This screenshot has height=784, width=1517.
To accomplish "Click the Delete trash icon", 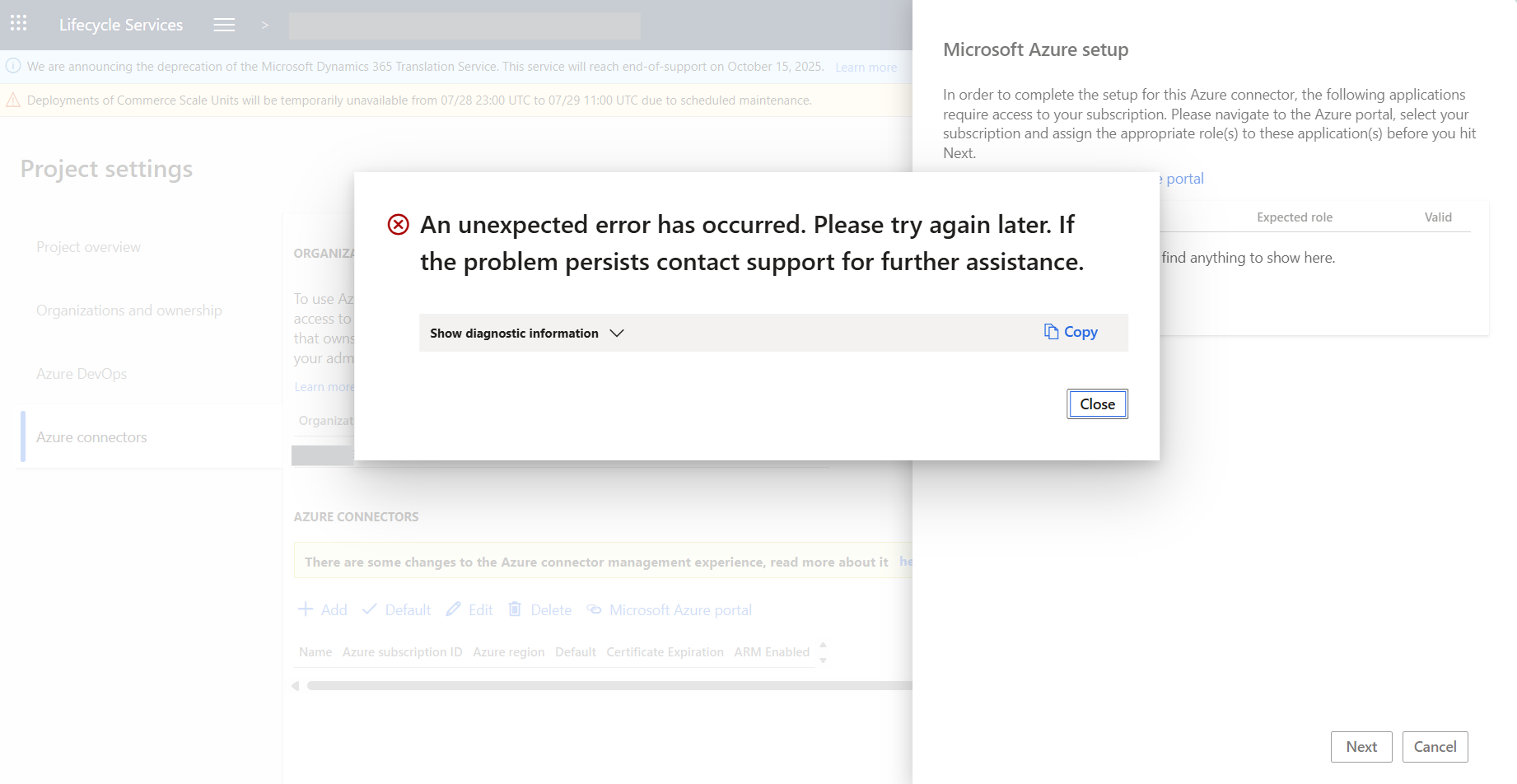I will tap(516, 609).
